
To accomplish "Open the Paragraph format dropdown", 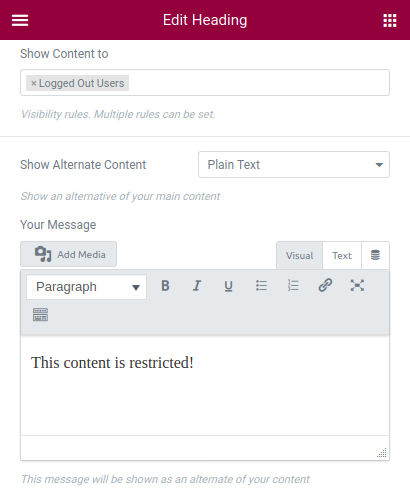I will click(86, 287).
